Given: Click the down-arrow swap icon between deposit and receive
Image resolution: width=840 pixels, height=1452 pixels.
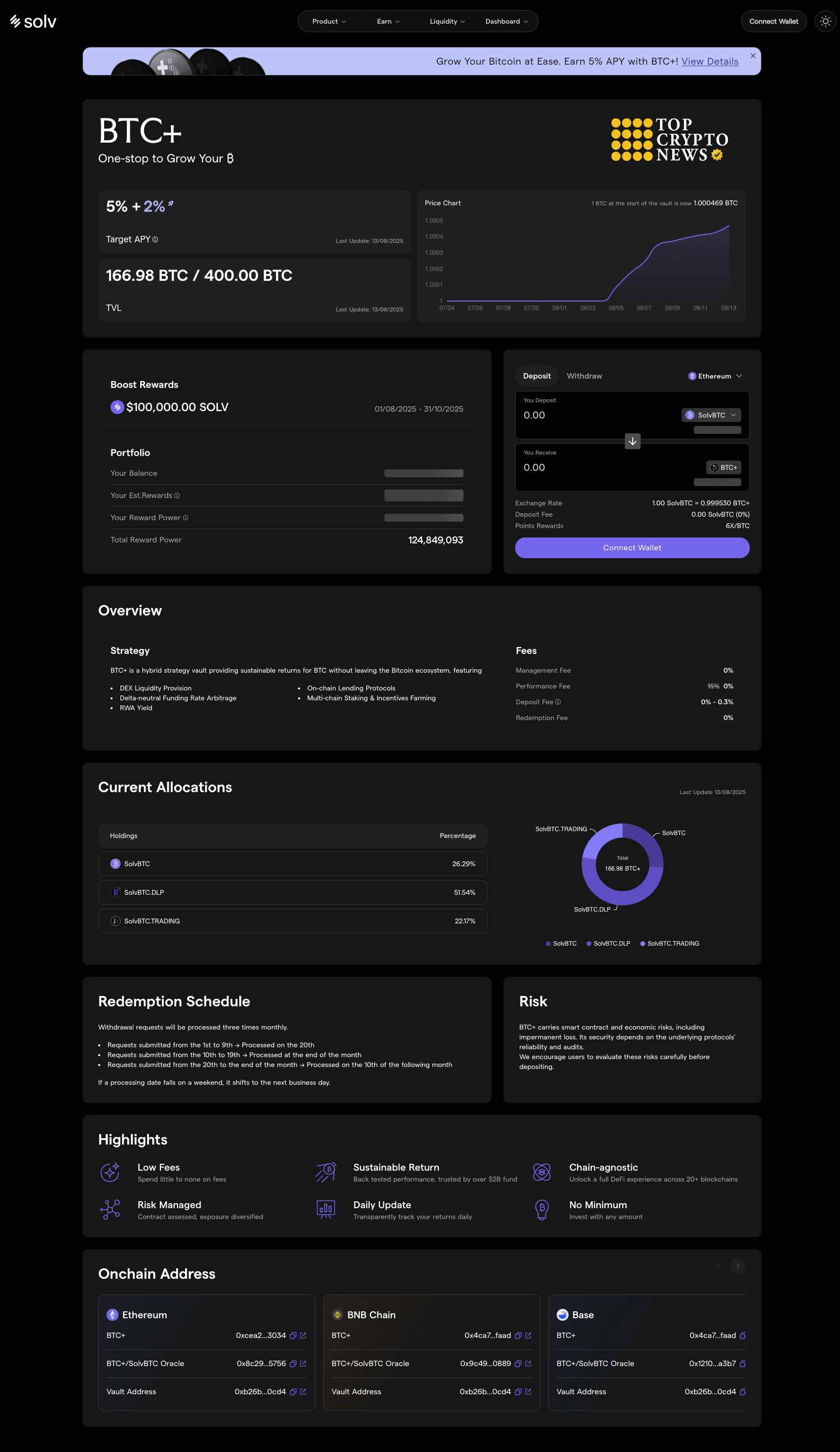Looking at the screenshot, I should [632, 441].
